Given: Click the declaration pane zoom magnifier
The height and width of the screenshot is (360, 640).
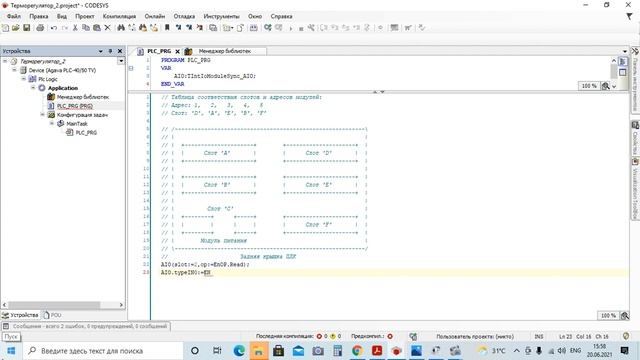Looking at the screenshot, I should [x=606, y=86].
